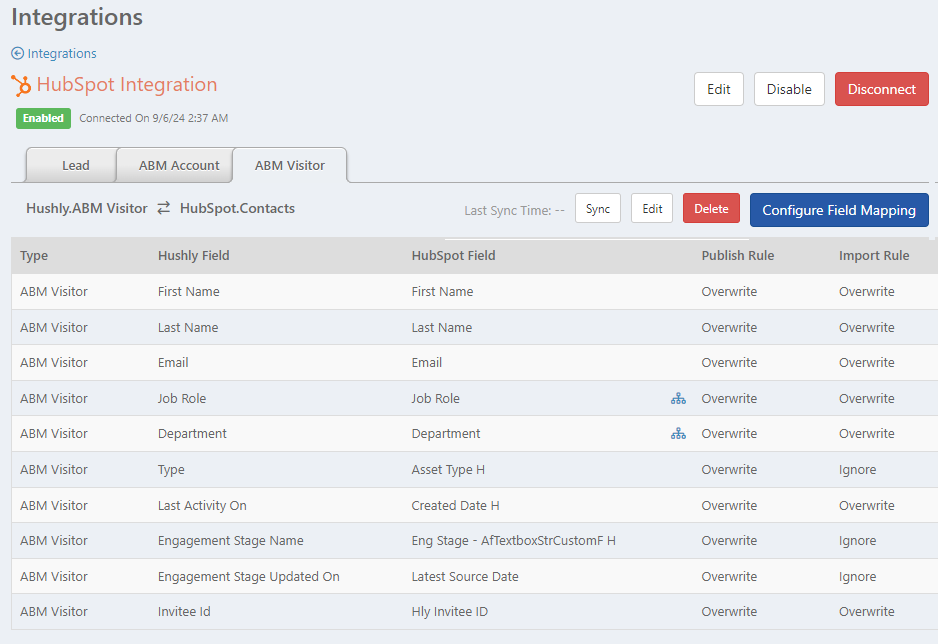
Task: Click Ignore in Engagement Stage Updated On row
Action: pyautogui.click(x=857, y=576)
